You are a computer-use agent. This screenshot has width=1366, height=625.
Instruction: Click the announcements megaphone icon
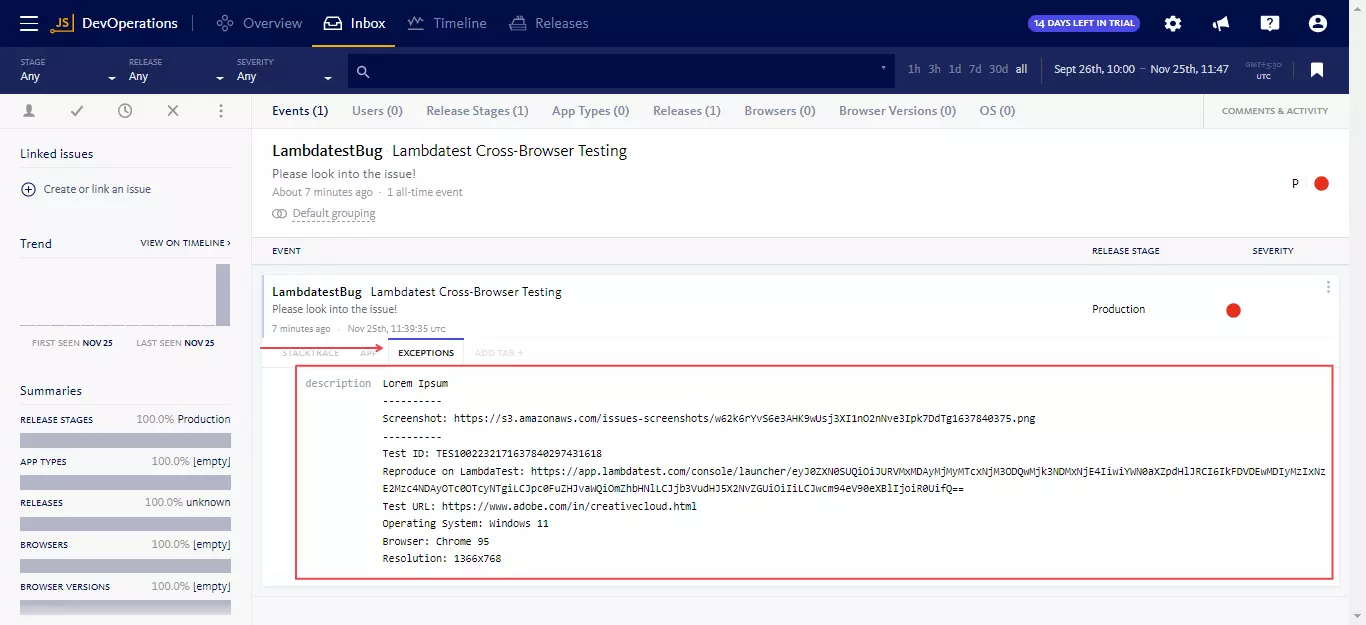tap(1221, 23)
